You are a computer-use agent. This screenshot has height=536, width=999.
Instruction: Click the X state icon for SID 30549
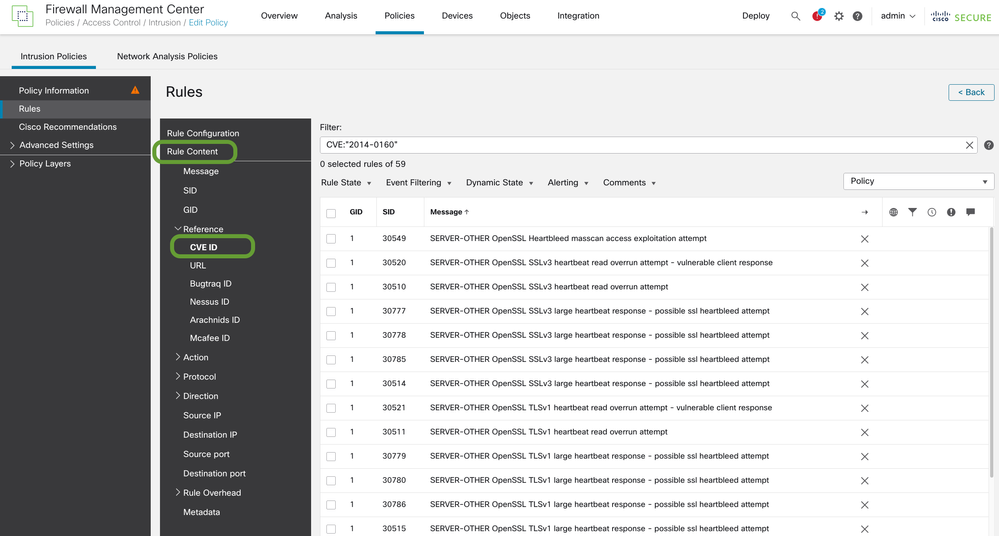pyautogui.click(x=865, y=239)
